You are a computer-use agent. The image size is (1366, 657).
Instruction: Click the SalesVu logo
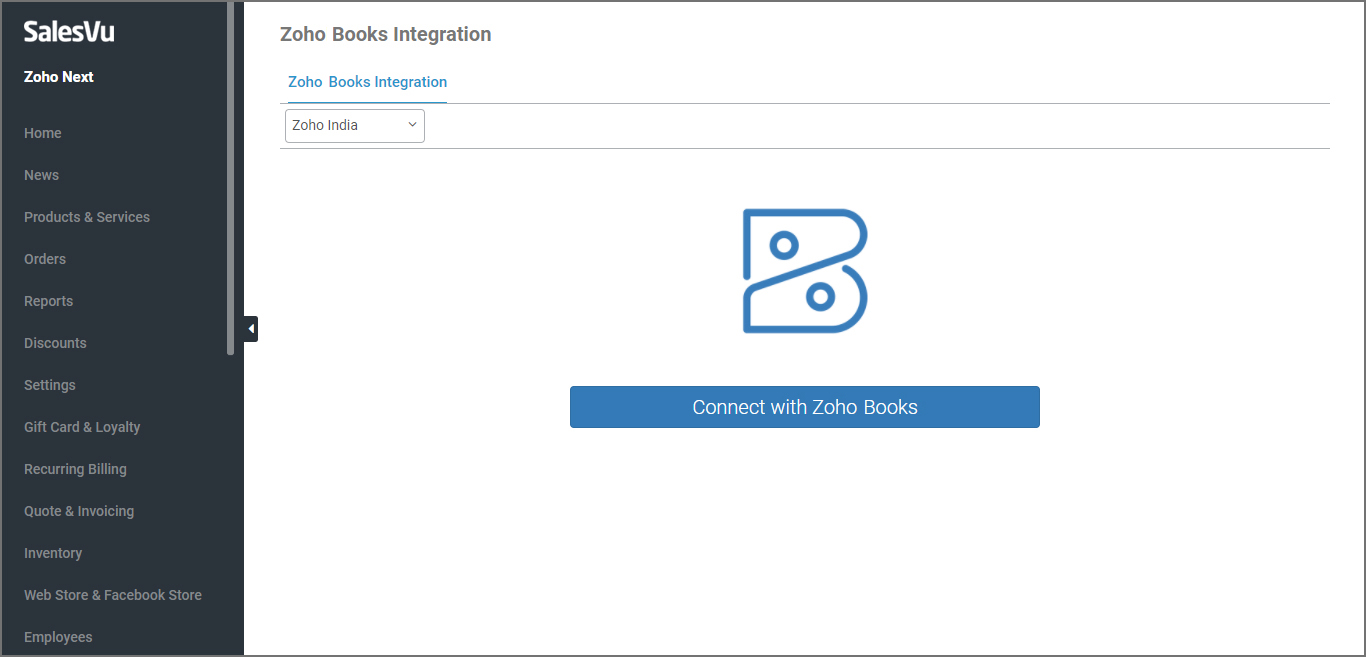69,32
